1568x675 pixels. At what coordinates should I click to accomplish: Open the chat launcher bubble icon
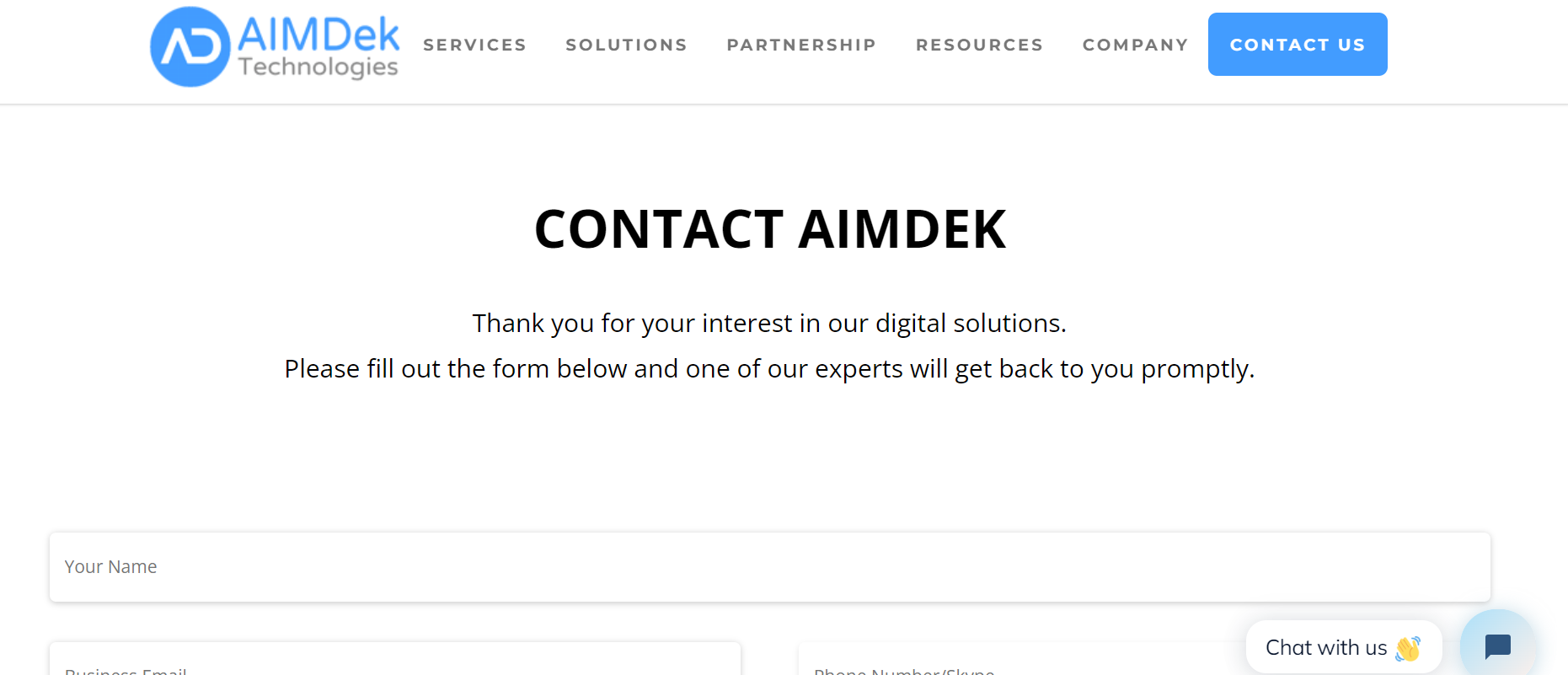tap(1497, 646)
